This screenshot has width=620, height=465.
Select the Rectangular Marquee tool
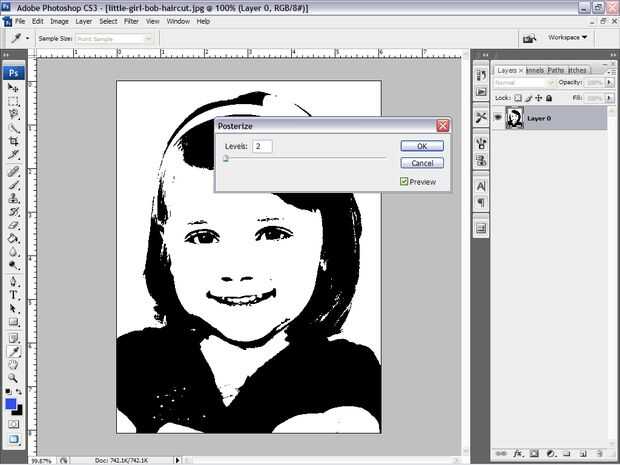[13, 101]
